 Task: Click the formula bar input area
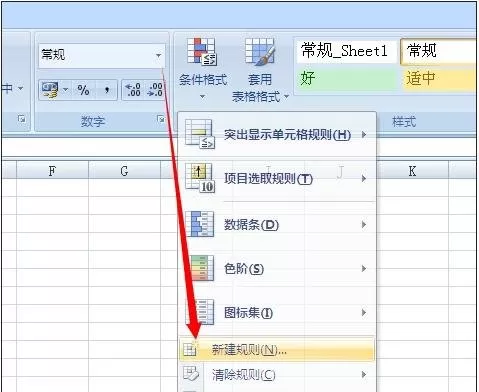90,147
